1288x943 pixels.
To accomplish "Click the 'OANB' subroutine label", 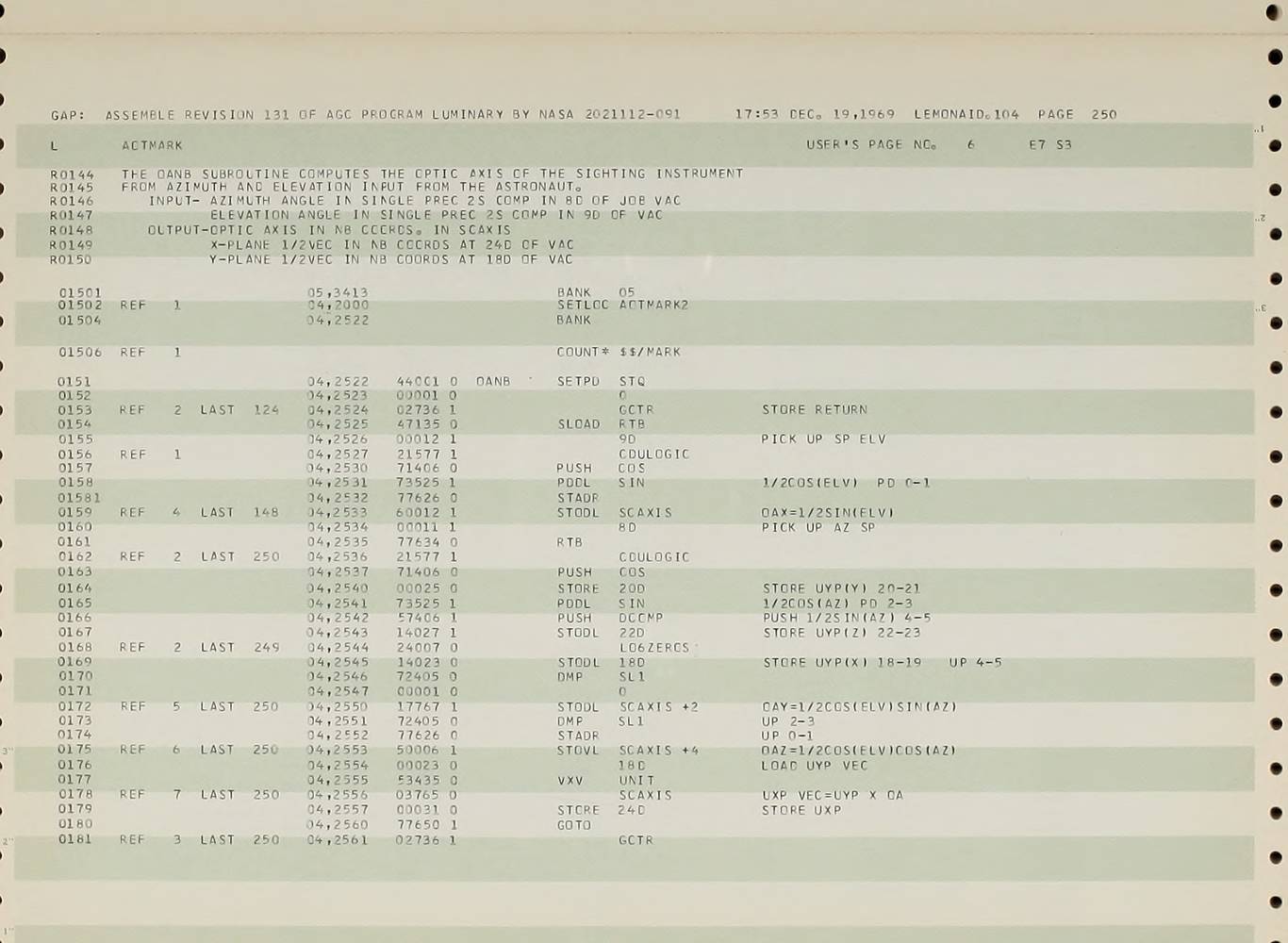I will coord(493,382).
